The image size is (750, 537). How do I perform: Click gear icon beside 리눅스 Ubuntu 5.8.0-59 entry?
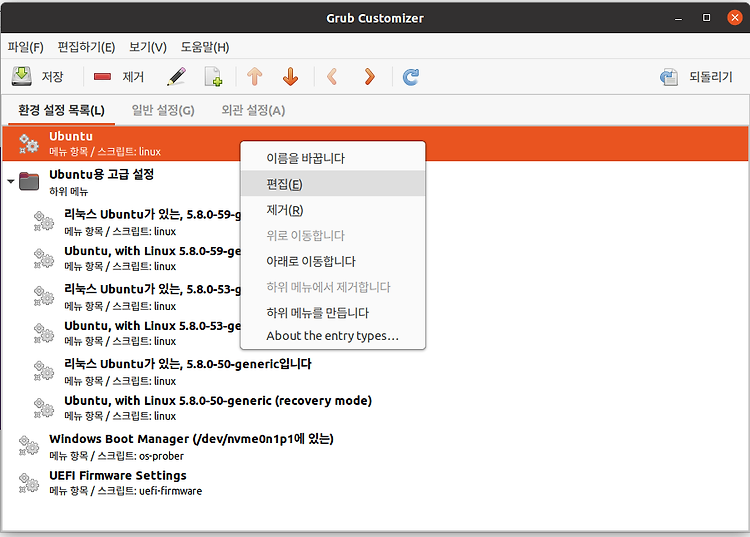[44, 221]
